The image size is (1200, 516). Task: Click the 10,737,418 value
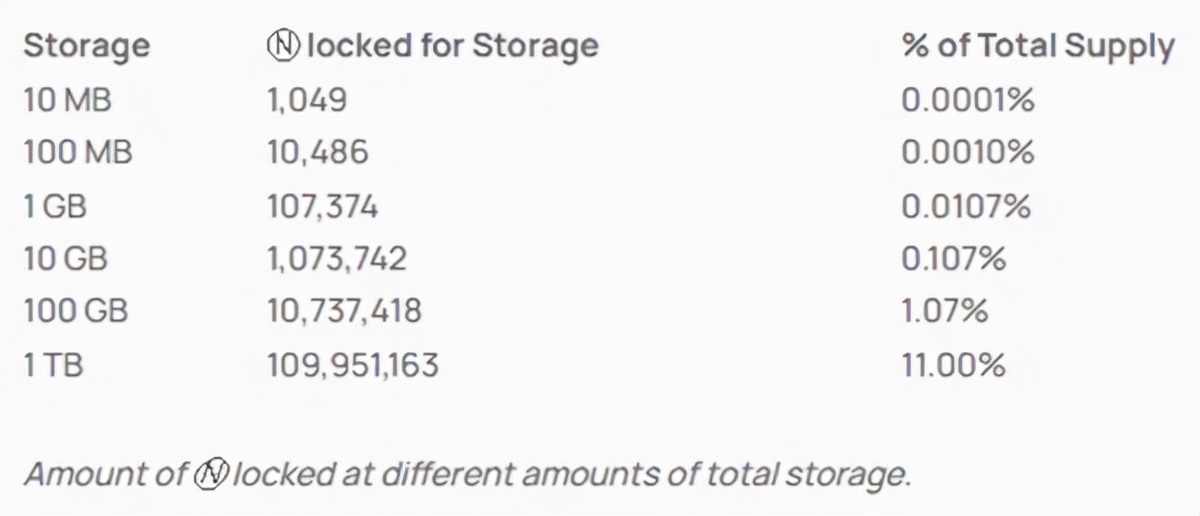point(344,312)
